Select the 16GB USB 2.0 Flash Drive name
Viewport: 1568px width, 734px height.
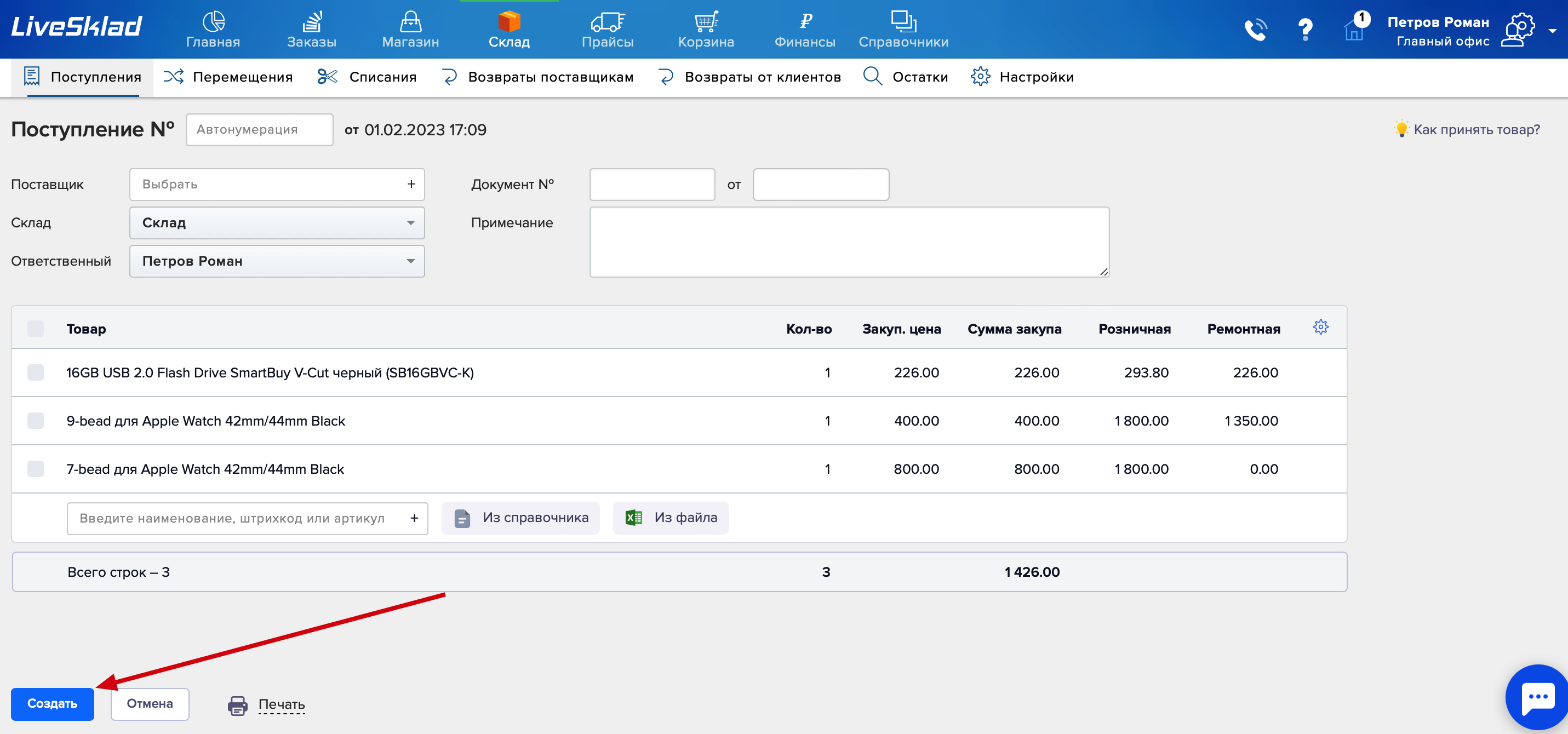click(x=270, y=372)
